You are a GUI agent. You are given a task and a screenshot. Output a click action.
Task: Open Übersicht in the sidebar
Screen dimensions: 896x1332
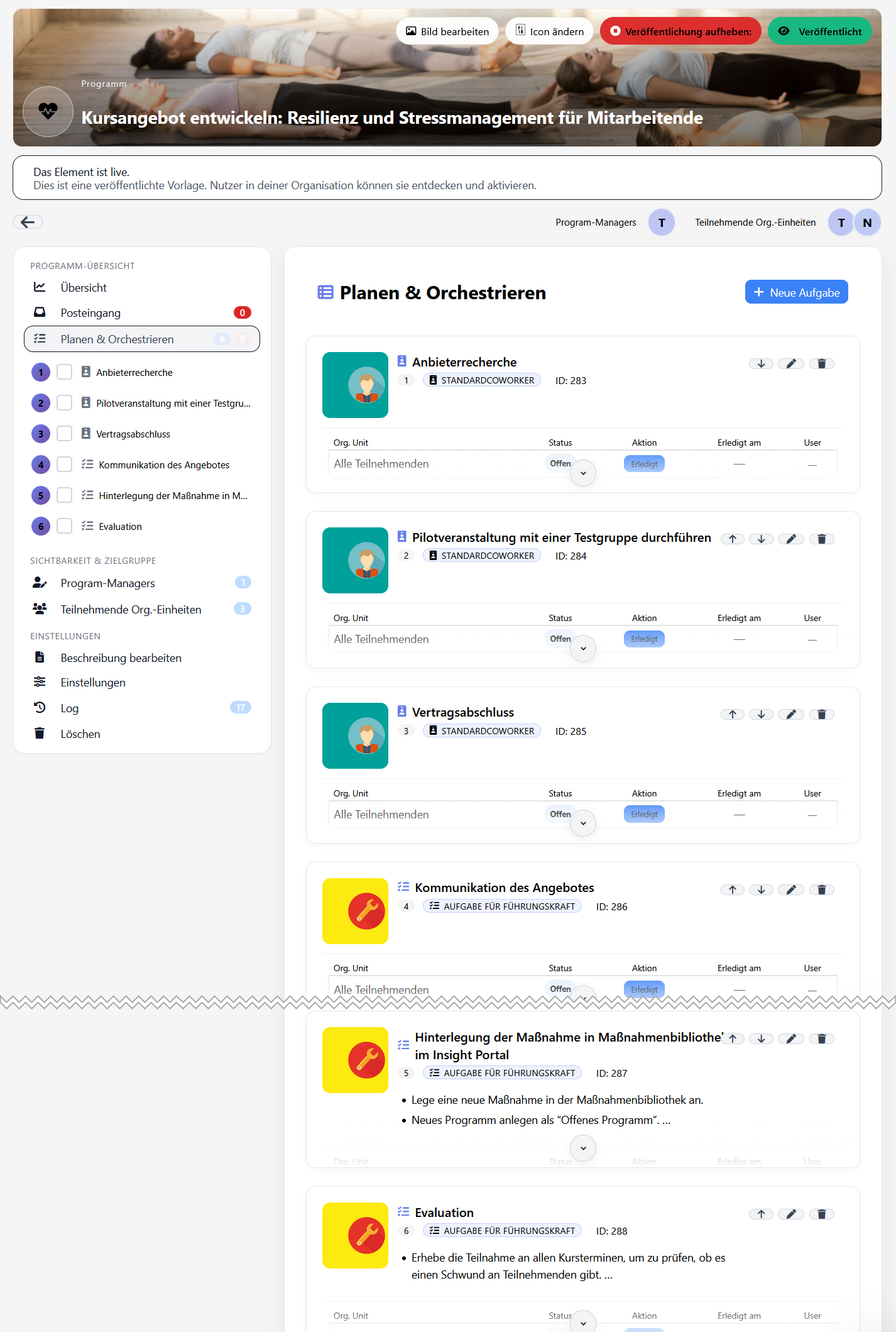pyautogui.click(x=84, y=287)
